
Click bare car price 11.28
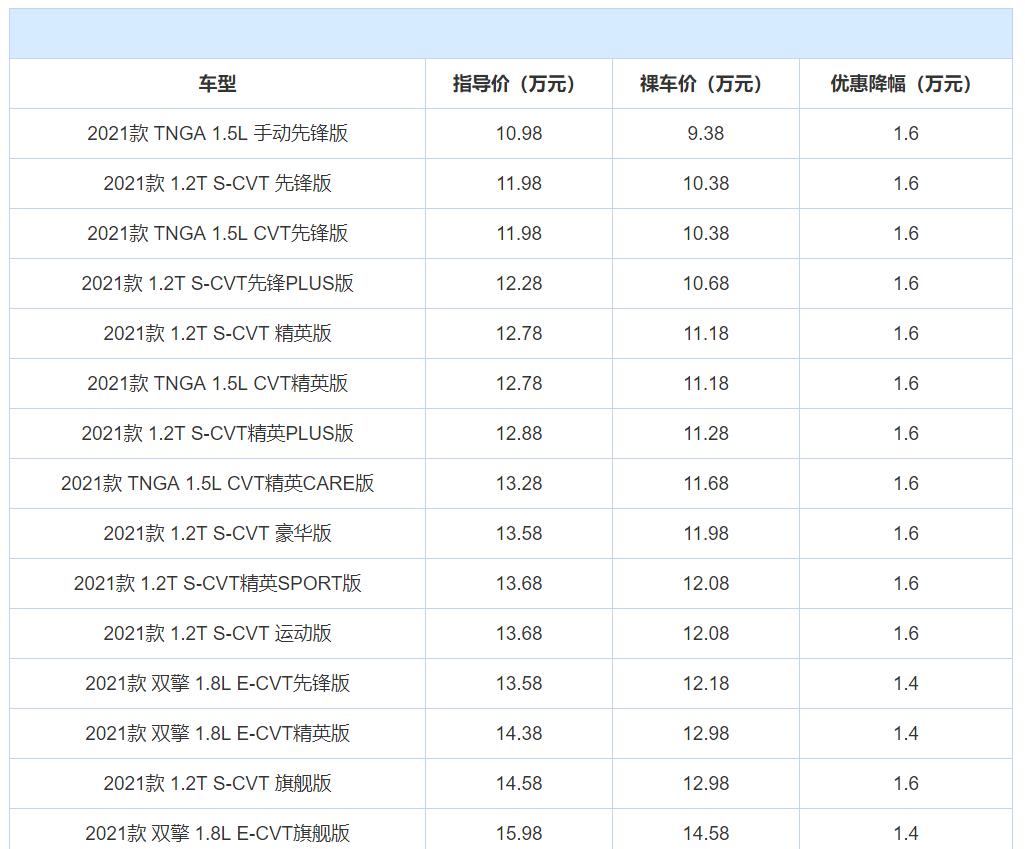706,433
